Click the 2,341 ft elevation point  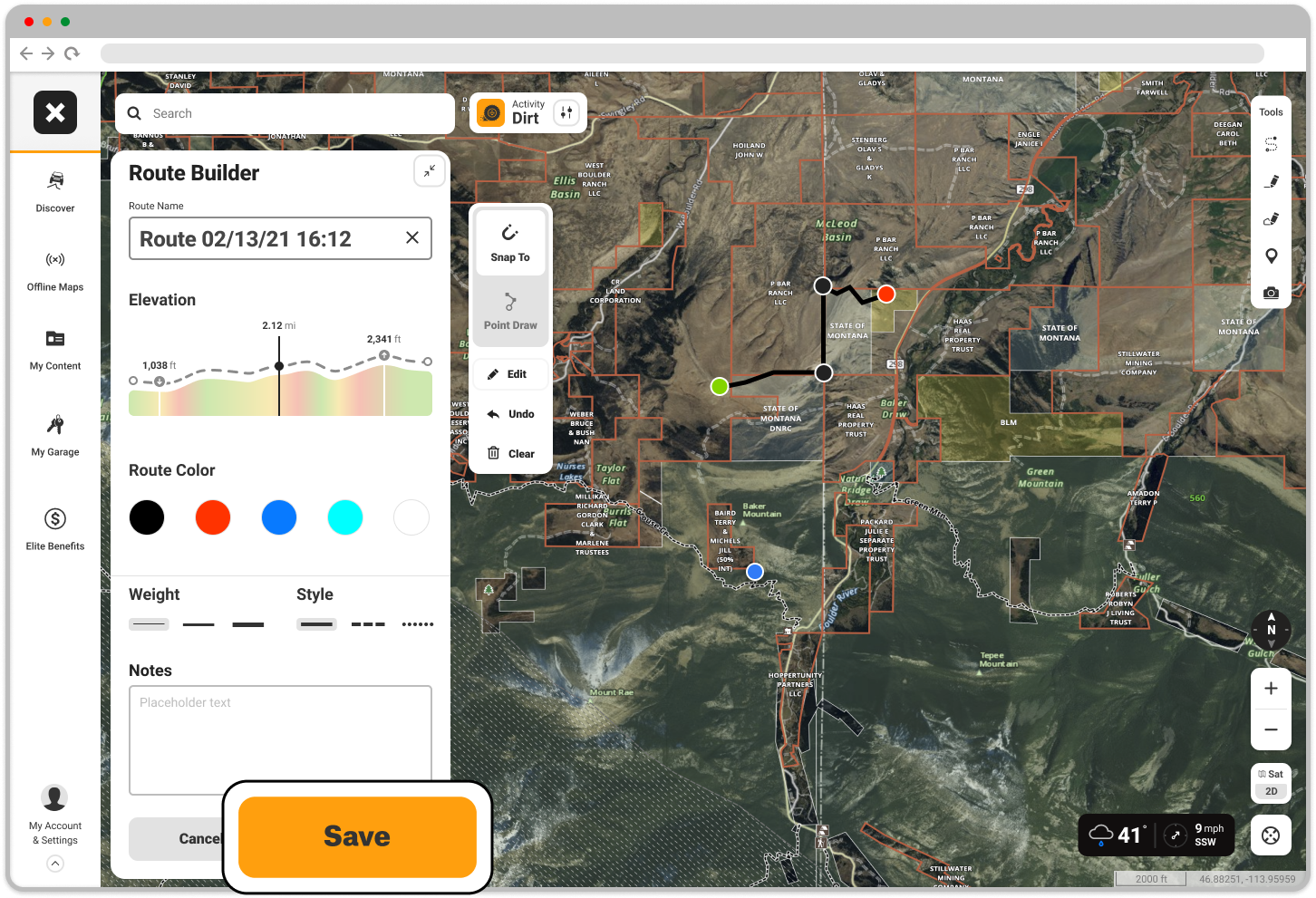coord(384,355)
